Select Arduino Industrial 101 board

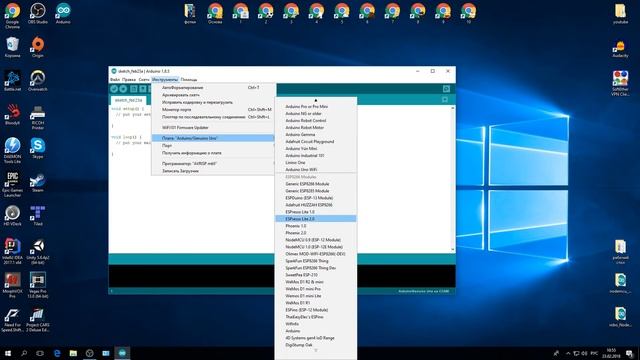coord(316,156)
